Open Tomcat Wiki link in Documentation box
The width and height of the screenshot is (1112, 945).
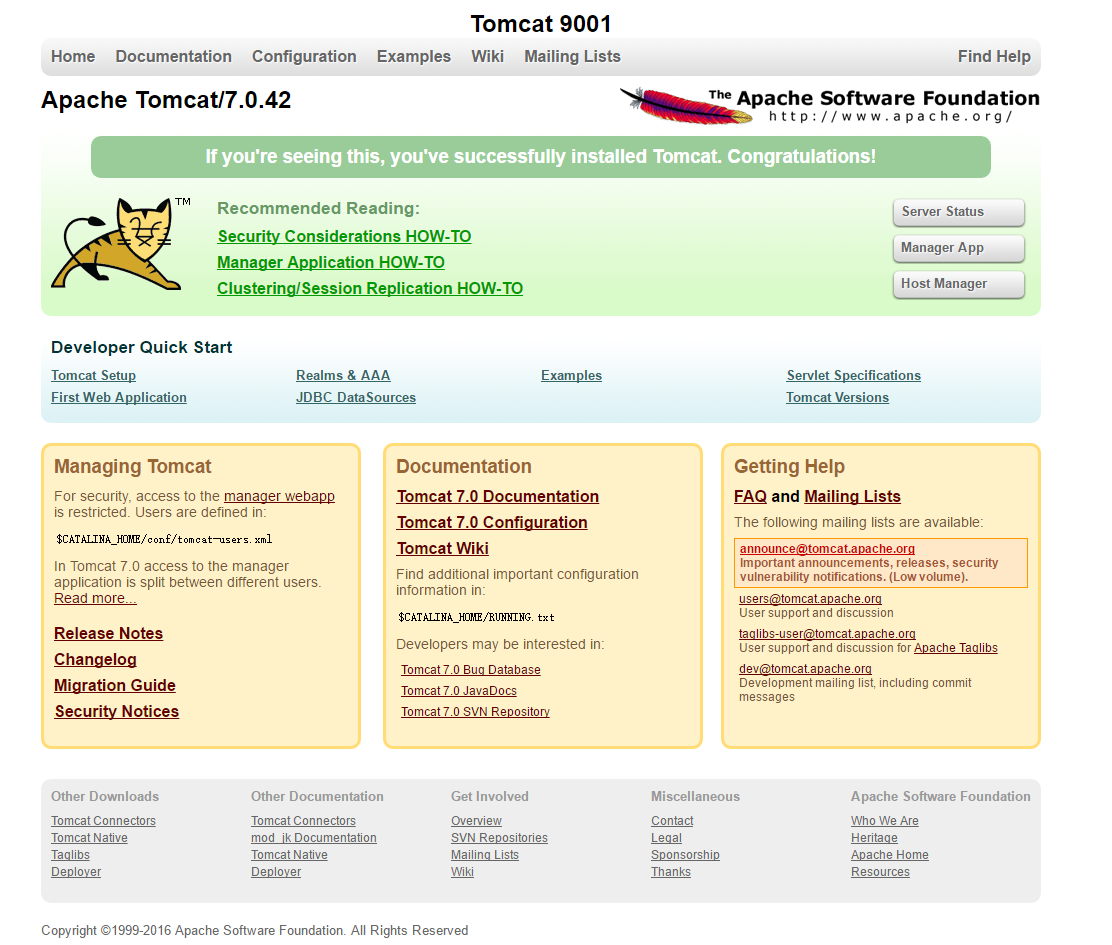[443, 549]
